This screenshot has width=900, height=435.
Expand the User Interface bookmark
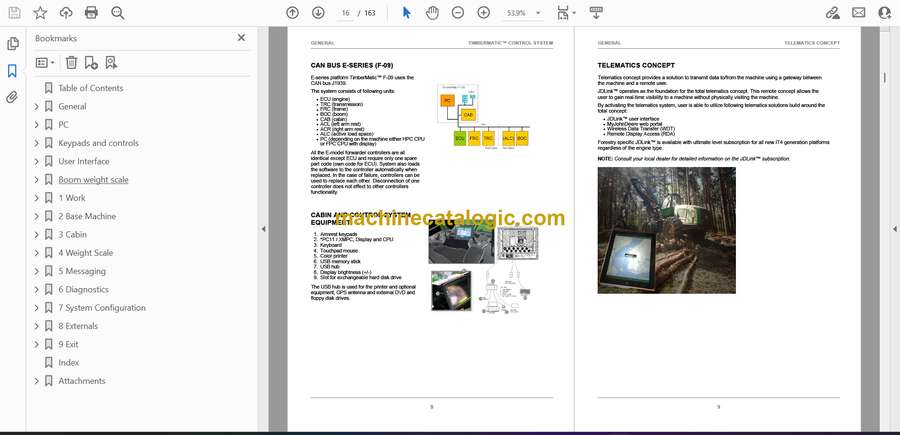point(37,161)
